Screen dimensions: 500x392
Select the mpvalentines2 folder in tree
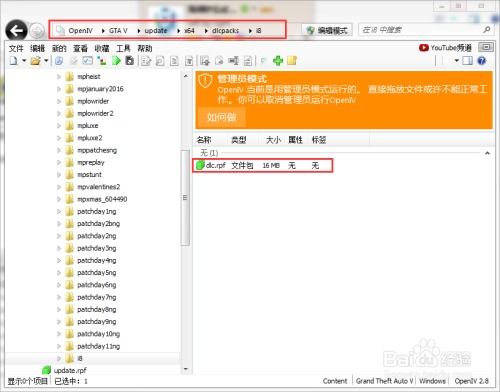98,187
